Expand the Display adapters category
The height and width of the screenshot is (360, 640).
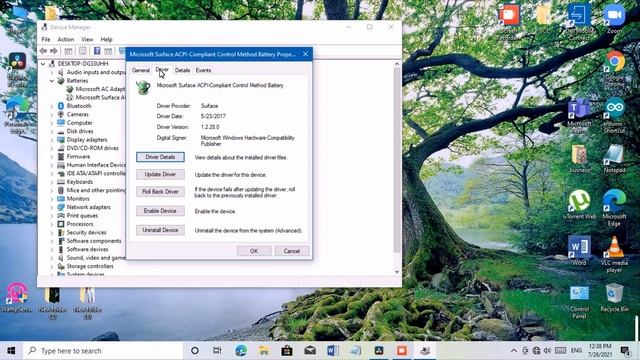[x=52, y=140]
